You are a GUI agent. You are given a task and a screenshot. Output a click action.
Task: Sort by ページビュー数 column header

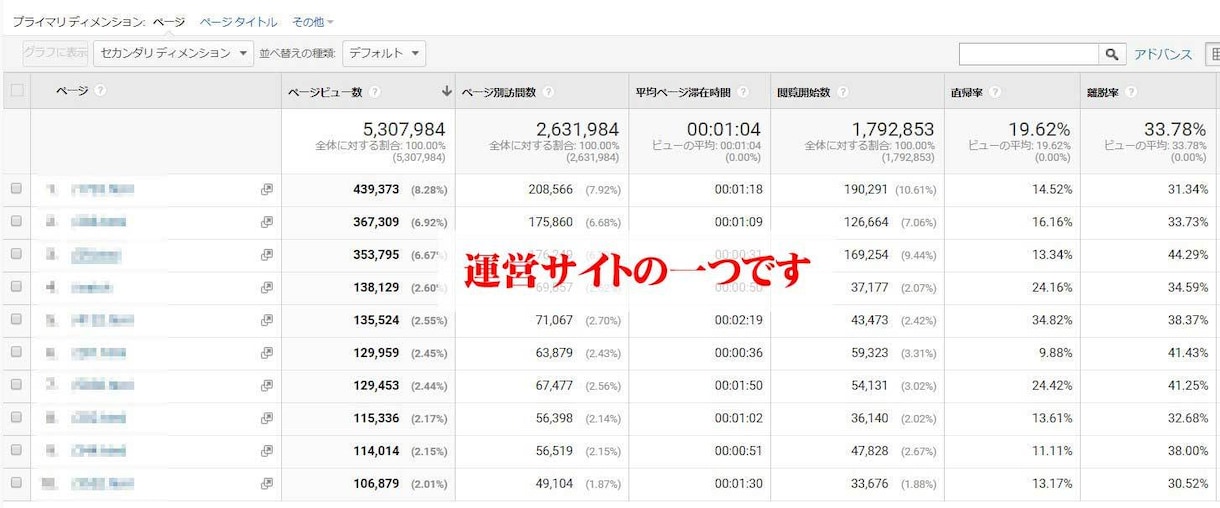[326, 92]
